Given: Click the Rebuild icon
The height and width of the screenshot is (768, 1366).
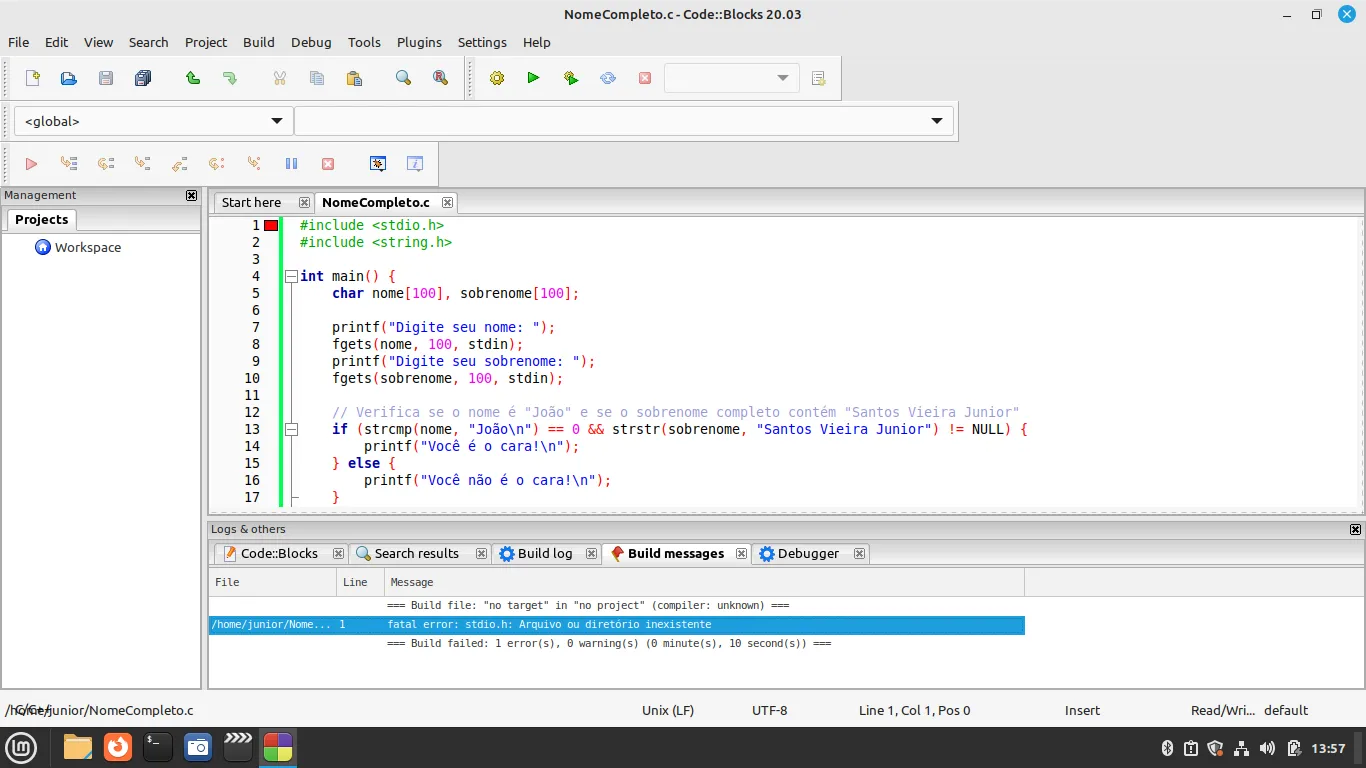Looking at the screenshot, I should pos(608,78).
